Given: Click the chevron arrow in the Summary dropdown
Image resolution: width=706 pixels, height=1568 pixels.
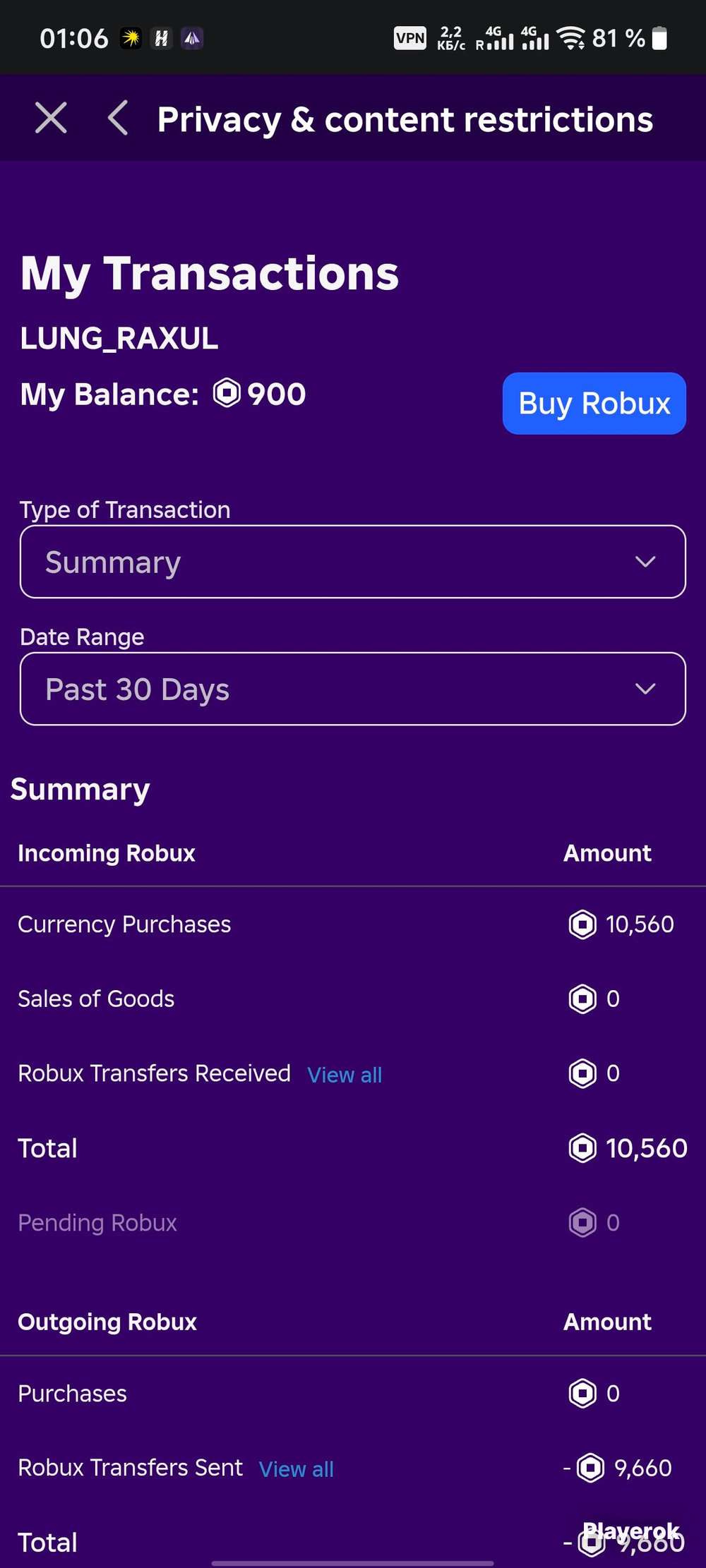Looking at the screenshot, I should coord(645,562).
